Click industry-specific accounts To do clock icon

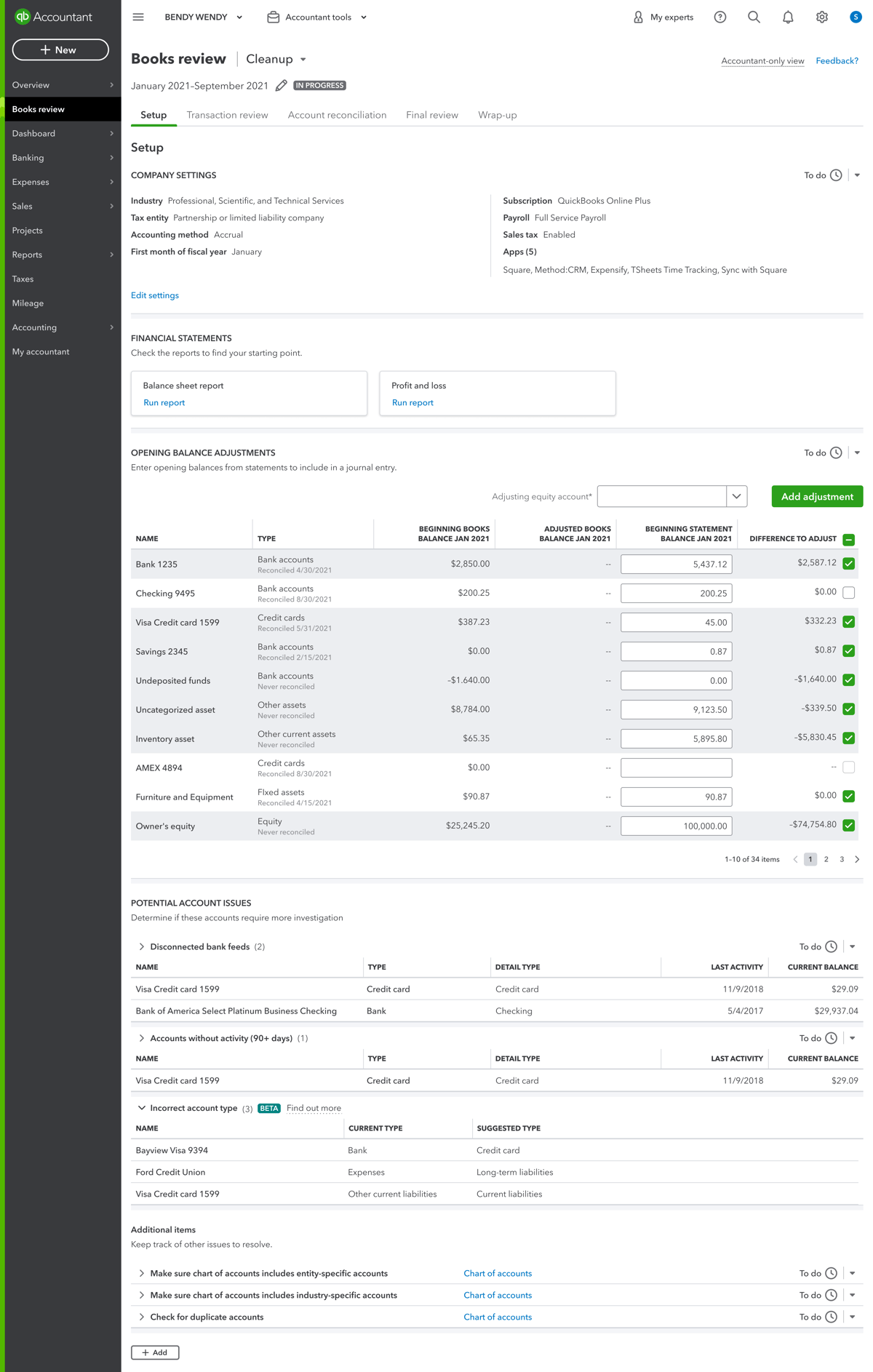pyautogui.click(x=832, y=1295)
